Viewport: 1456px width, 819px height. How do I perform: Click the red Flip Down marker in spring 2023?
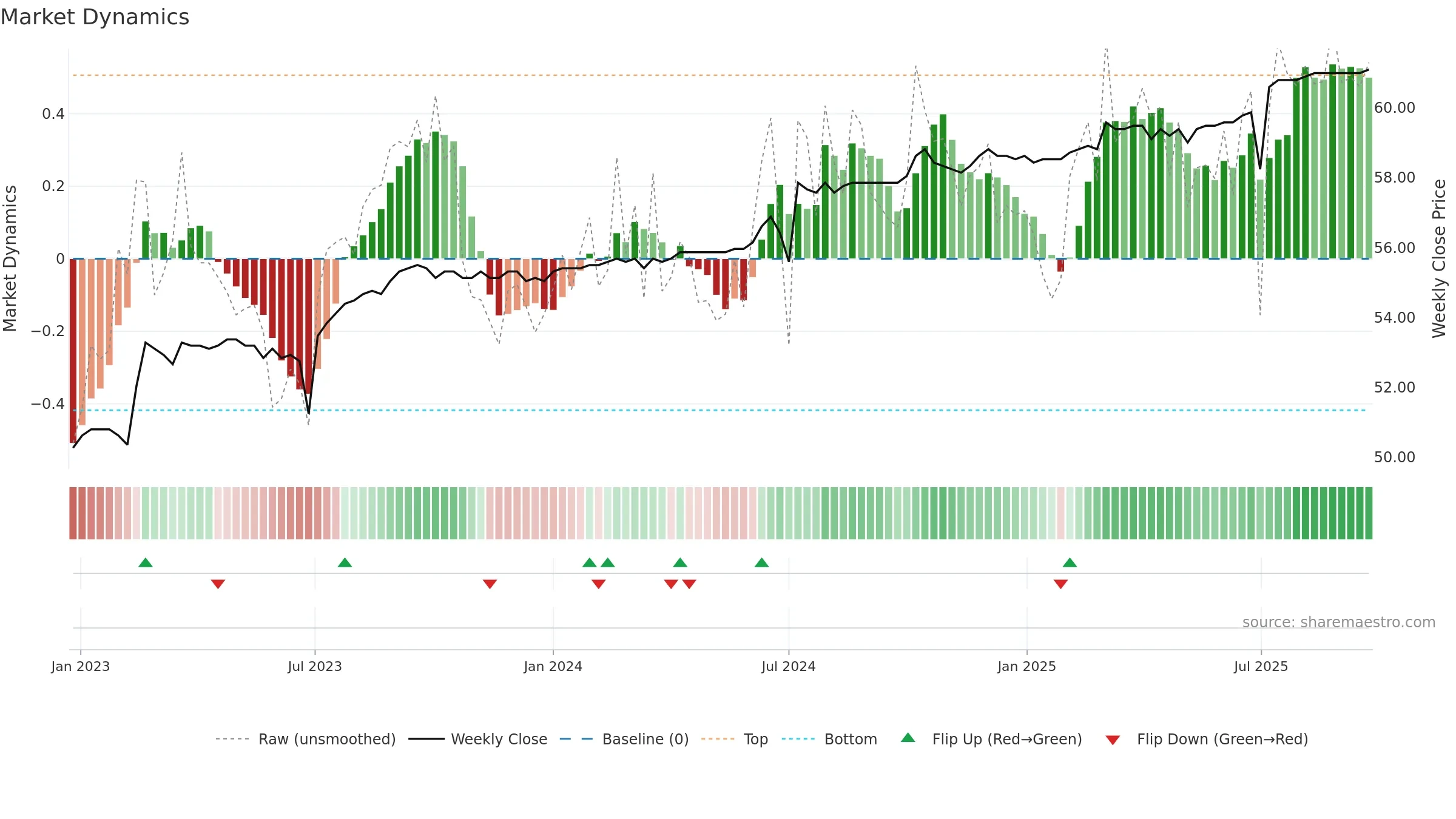tap(218, 584)
